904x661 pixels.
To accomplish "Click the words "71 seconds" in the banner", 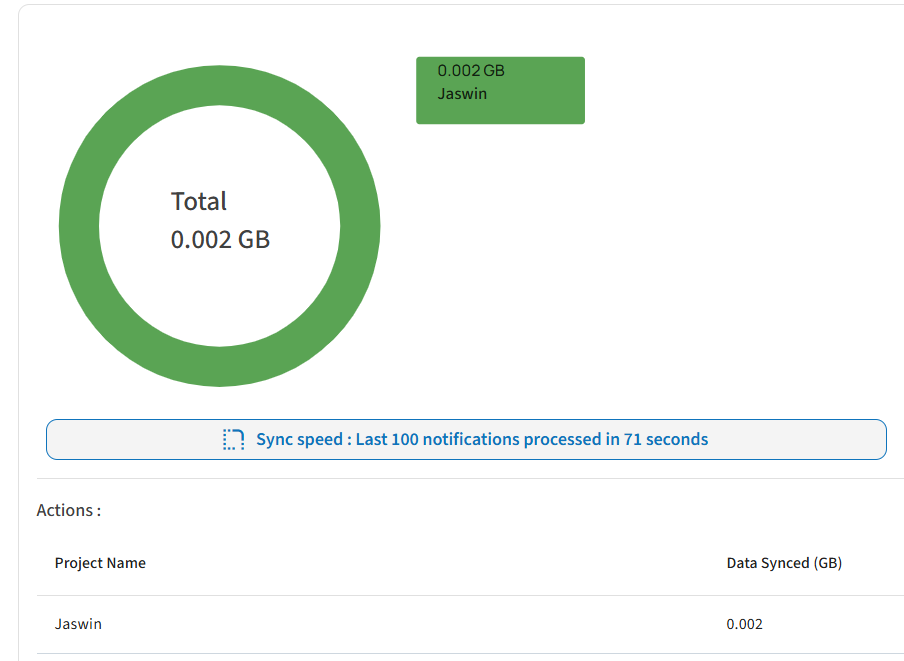I will 666,440.
